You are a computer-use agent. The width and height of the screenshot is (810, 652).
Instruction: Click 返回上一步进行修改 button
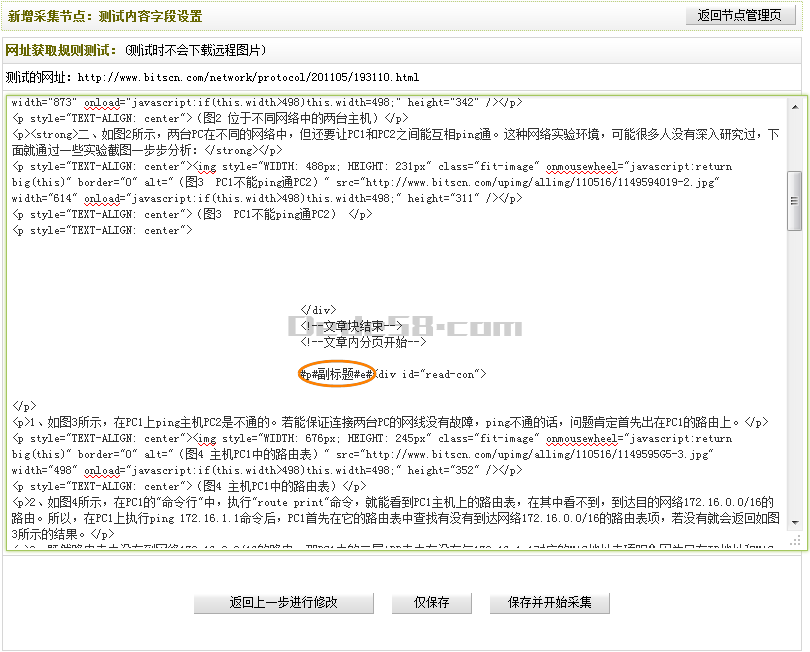point(284,602)
